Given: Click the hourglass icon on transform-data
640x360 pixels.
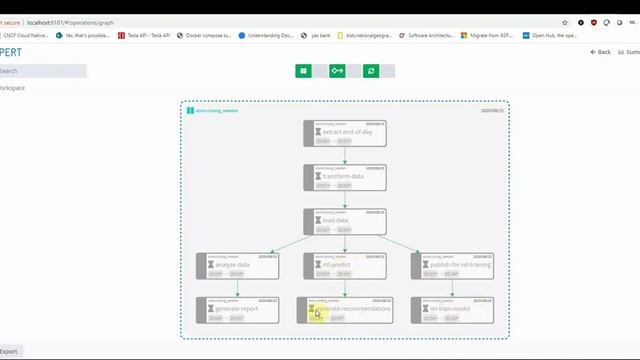Looking at the screenshot, I should pos(318,176).
